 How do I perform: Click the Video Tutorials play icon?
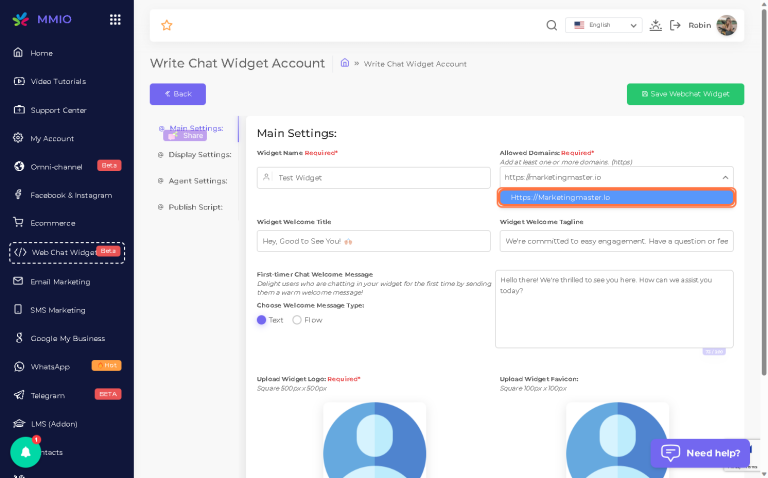(19, 81)
